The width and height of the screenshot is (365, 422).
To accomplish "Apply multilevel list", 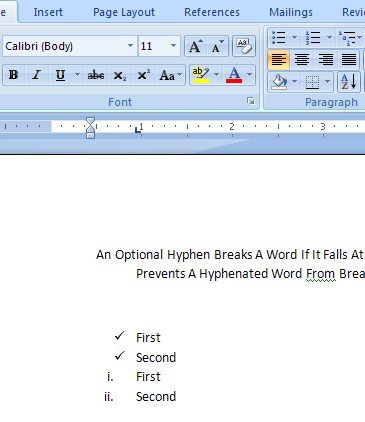I will pos(347,38).
